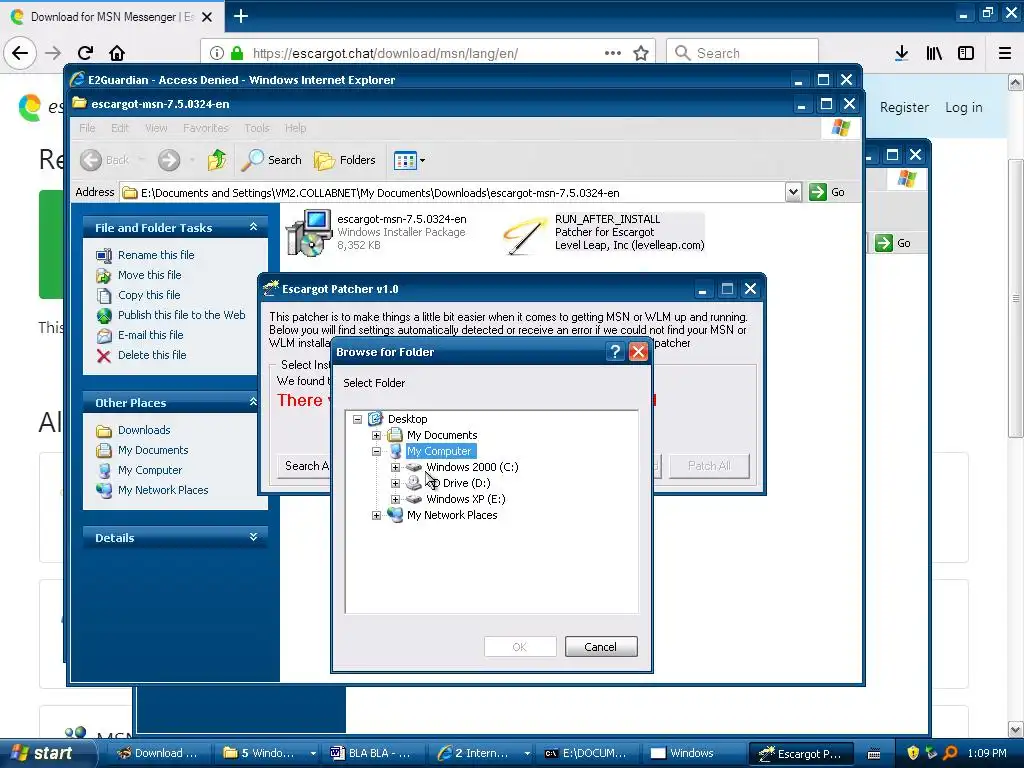Viewport: 1024px width, 768px height.
Task: Select My Computer in folder tree
Action: coord(439,451)
